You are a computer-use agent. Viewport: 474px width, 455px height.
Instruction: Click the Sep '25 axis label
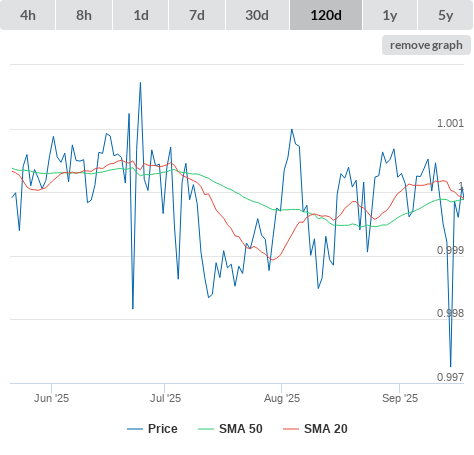pos(400,398)
